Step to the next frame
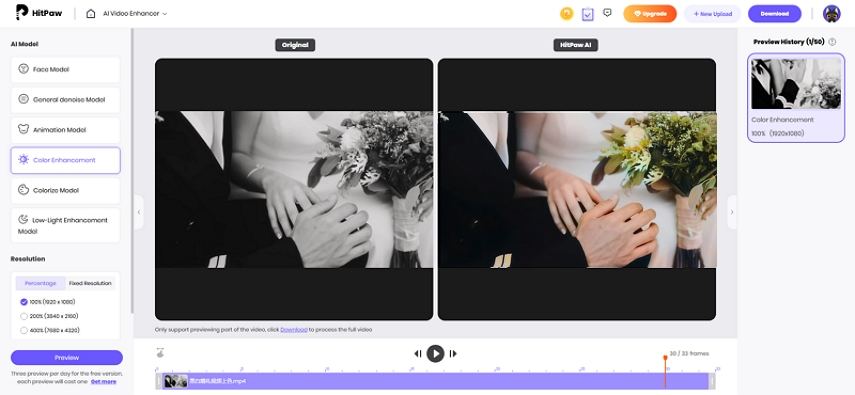Screen dimensions: 855x395 tap(453, 354)
